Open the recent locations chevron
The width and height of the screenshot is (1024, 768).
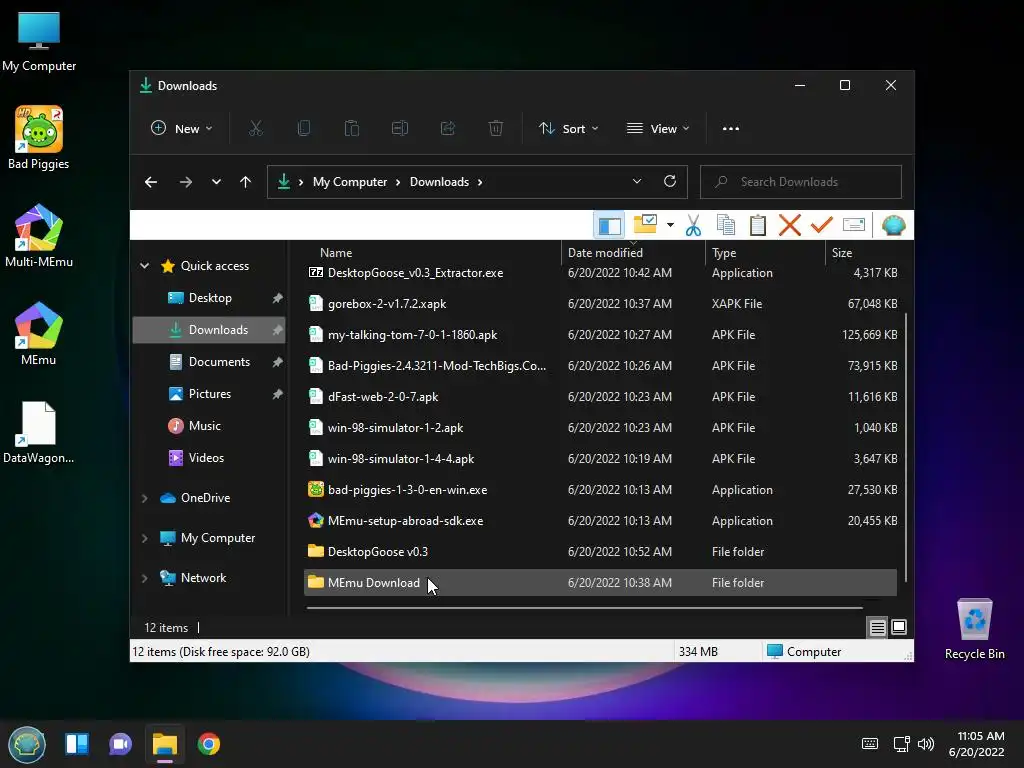pos(216,182)
